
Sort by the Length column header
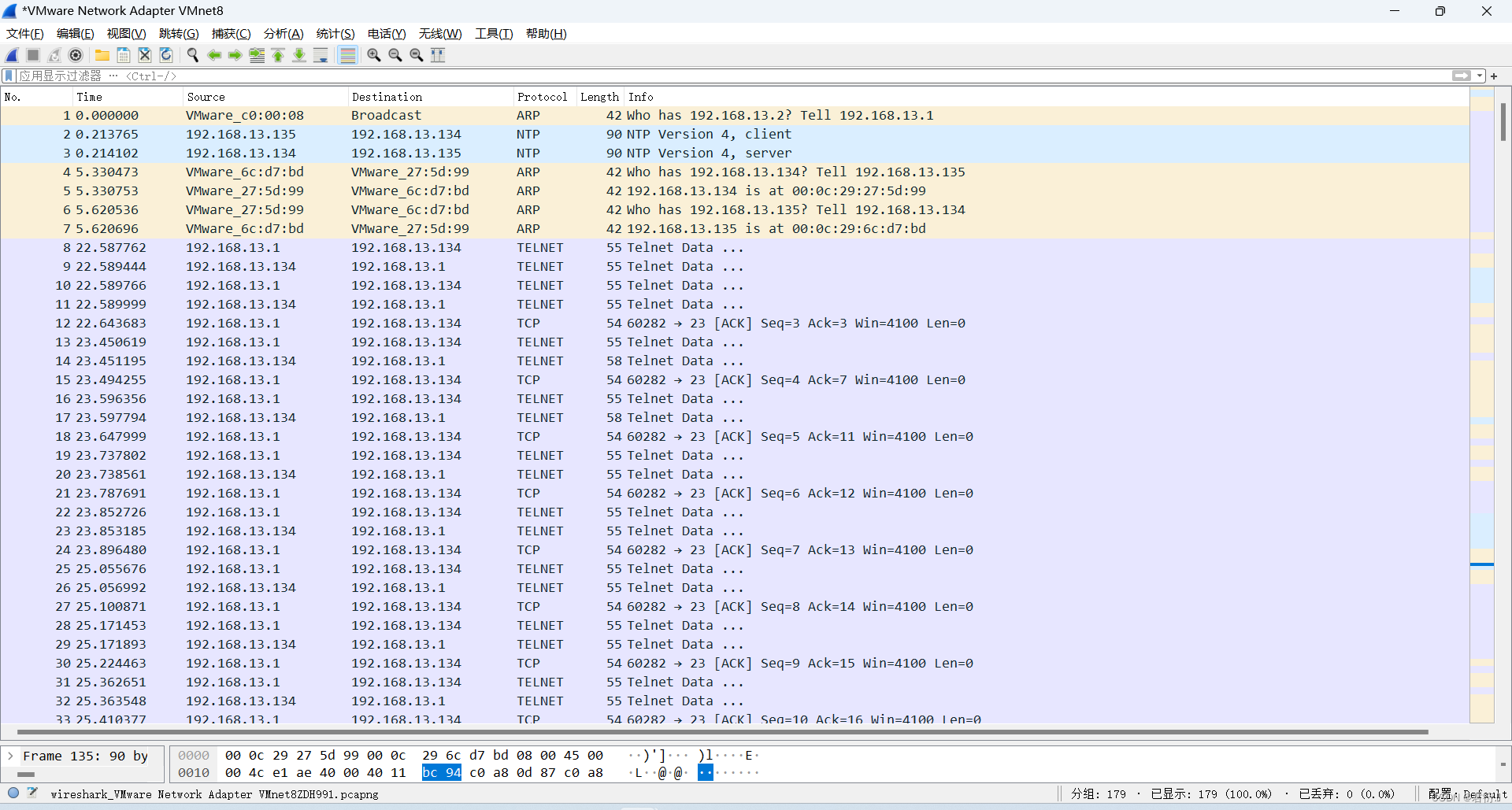[x=600, y=97]
